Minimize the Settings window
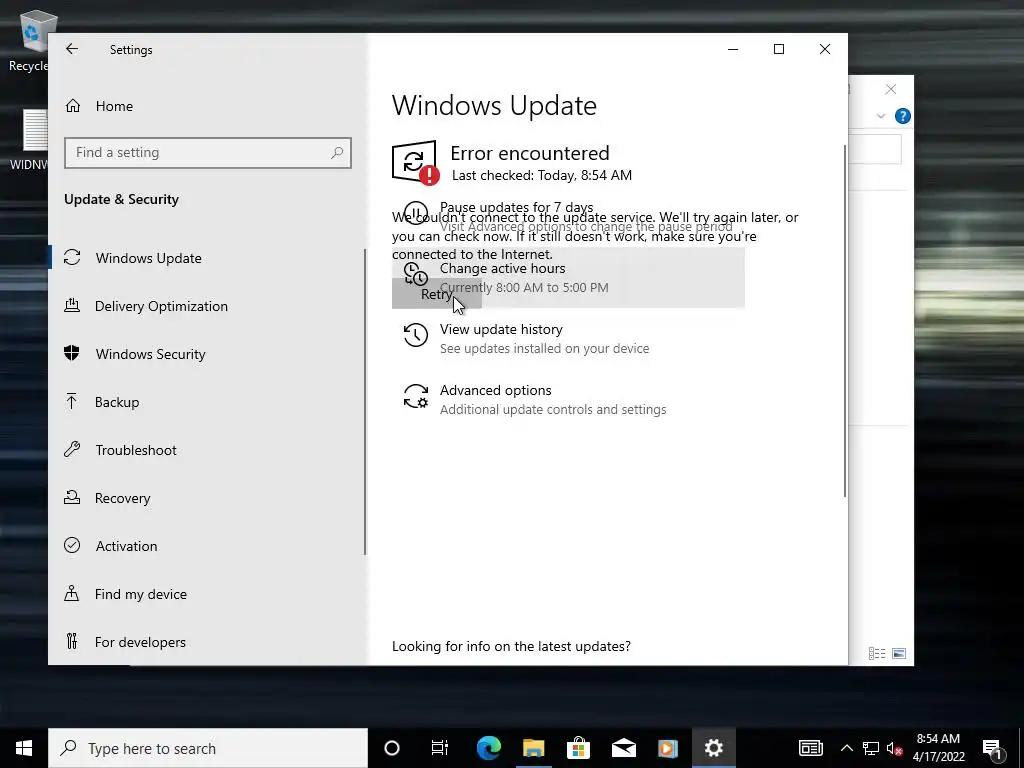 (733, 49)
